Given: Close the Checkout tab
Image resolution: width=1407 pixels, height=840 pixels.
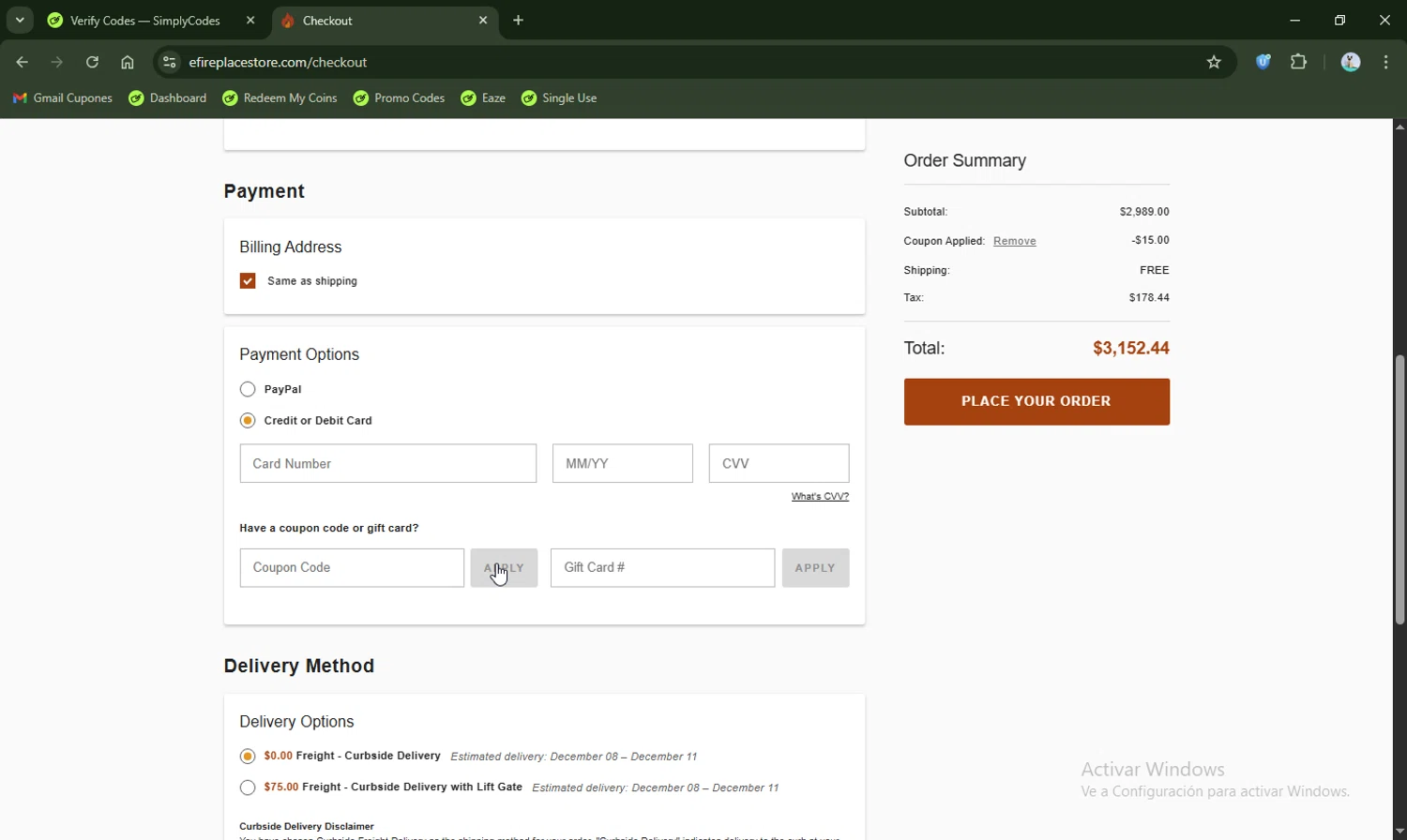Looking at the screenshot, I should pos(483,21).
